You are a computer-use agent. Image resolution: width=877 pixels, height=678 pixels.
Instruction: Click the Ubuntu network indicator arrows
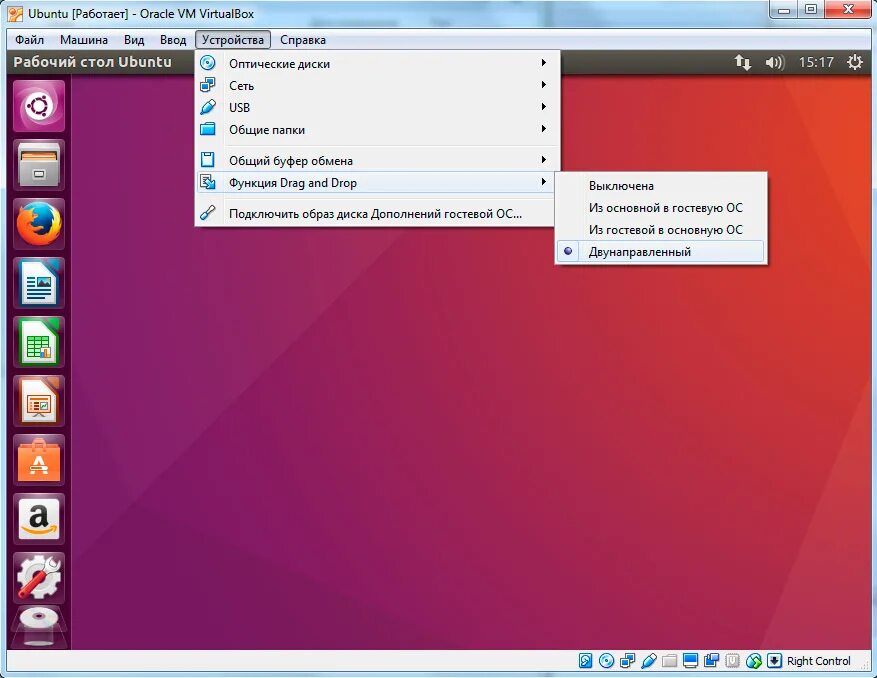(x=743, y=62)
